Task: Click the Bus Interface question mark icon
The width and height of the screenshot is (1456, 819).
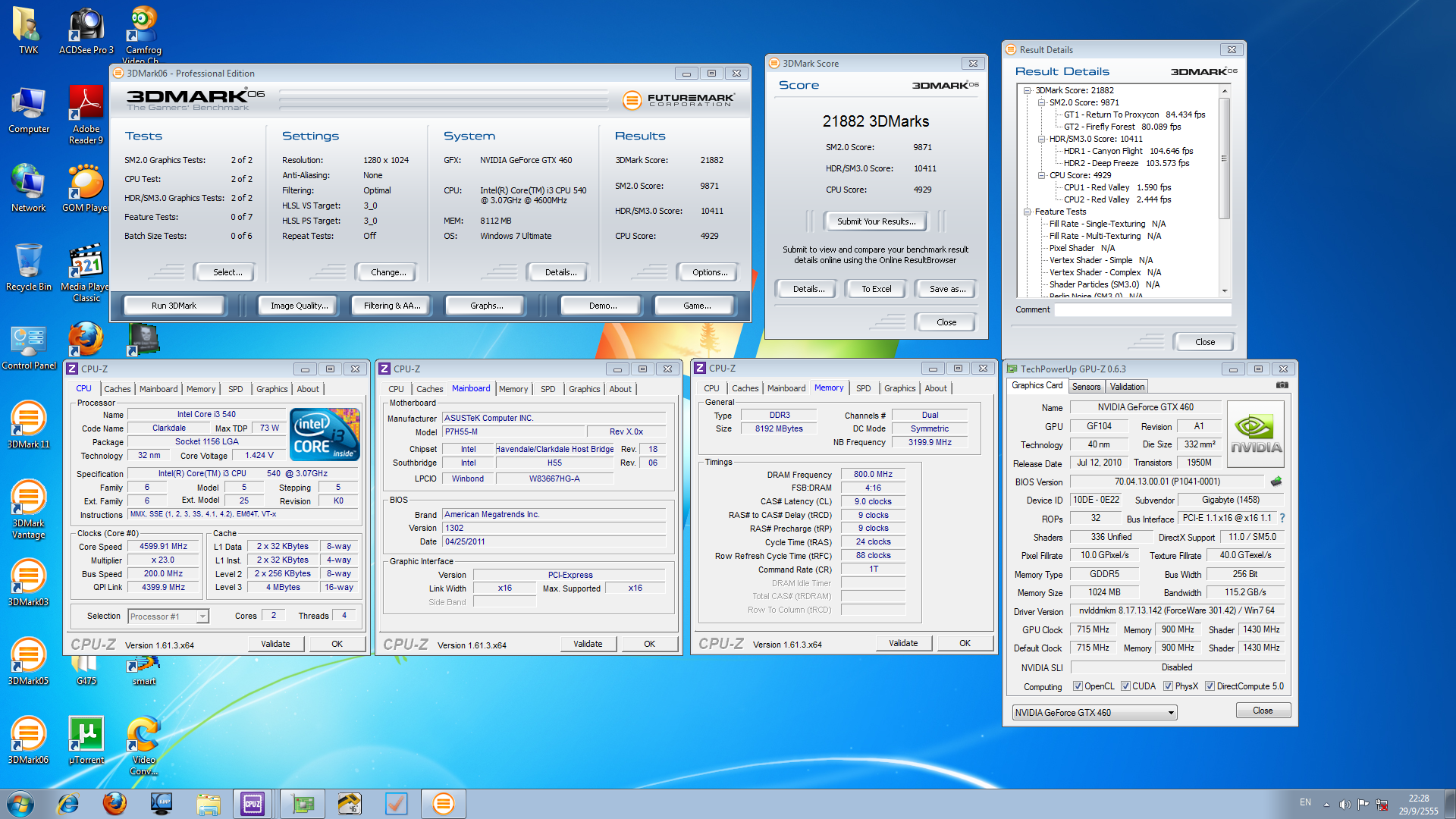Action: point(1282,518)
